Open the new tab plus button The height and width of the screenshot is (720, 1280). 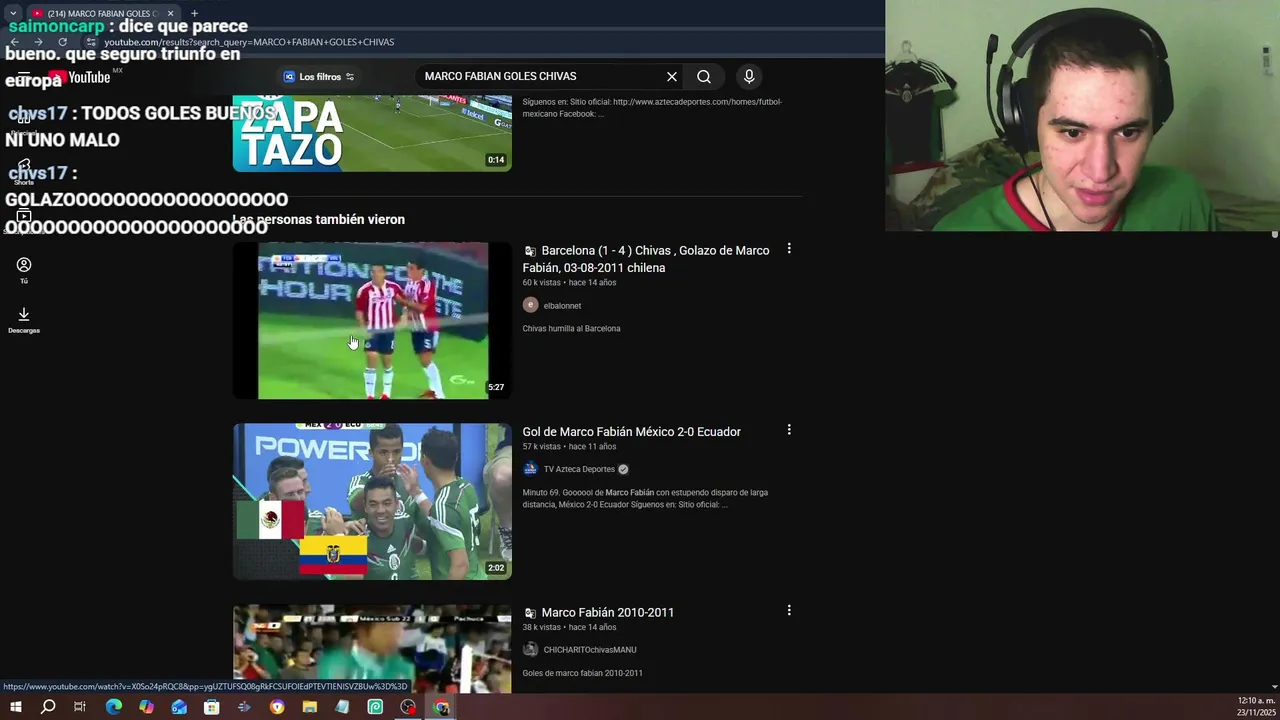point(194,13)
